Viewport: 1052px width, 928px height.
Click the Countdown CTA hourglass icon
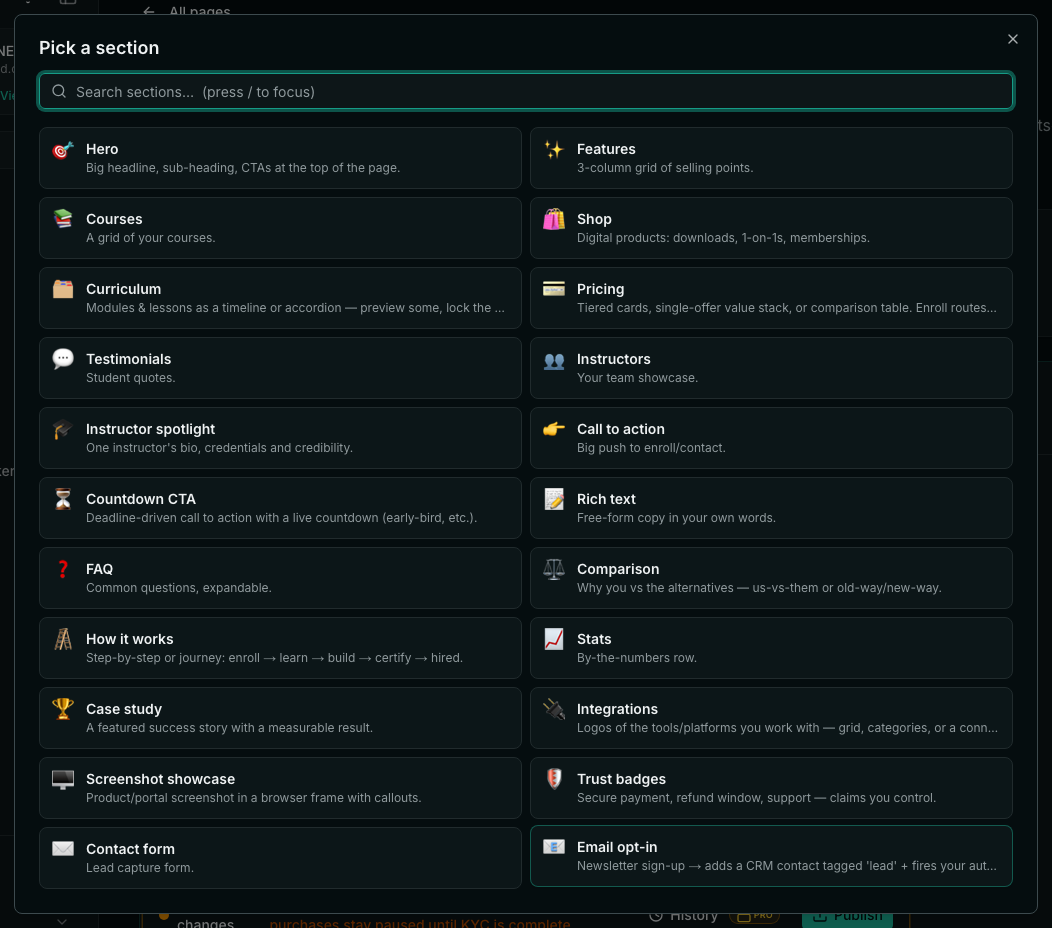pos(63,499)
